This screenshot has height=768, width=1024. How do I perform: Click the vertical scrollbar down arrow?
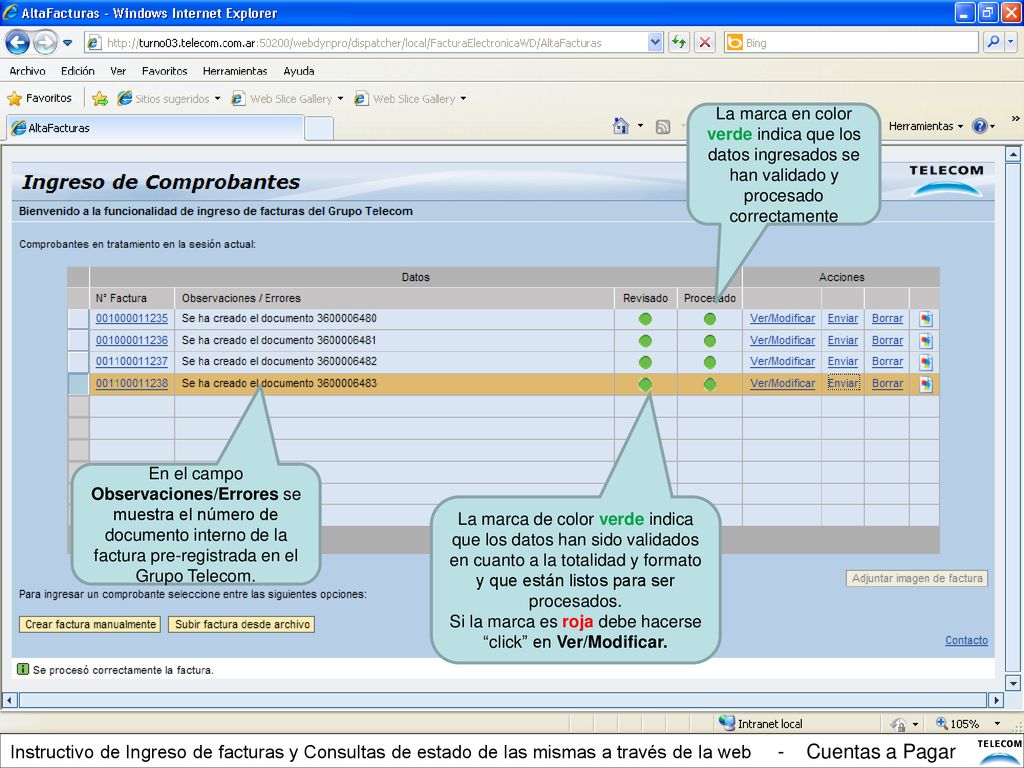[1013, 684]
